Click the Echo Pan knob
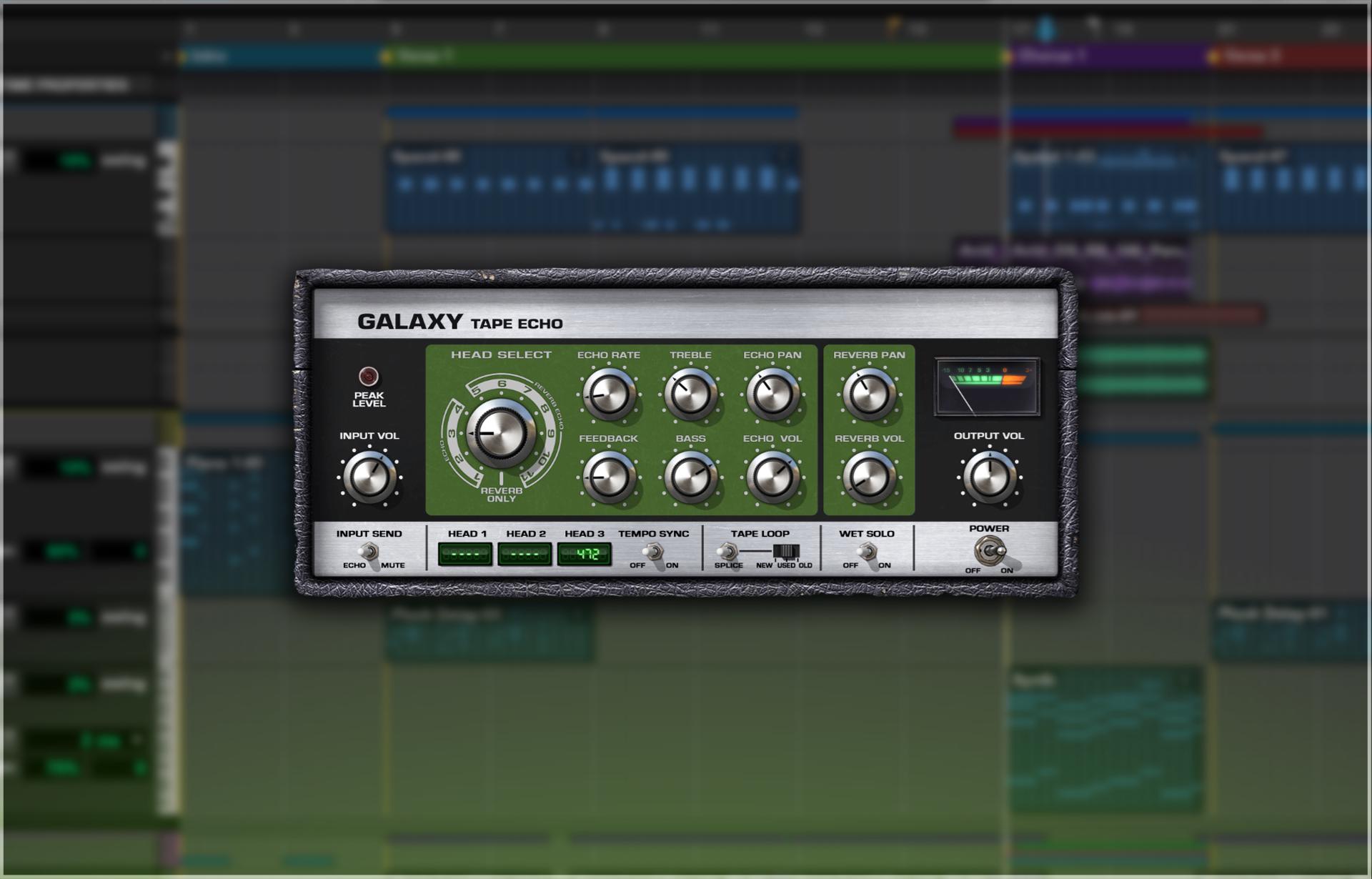Screen dimensions: 1372x879 (x=772, y=394)
